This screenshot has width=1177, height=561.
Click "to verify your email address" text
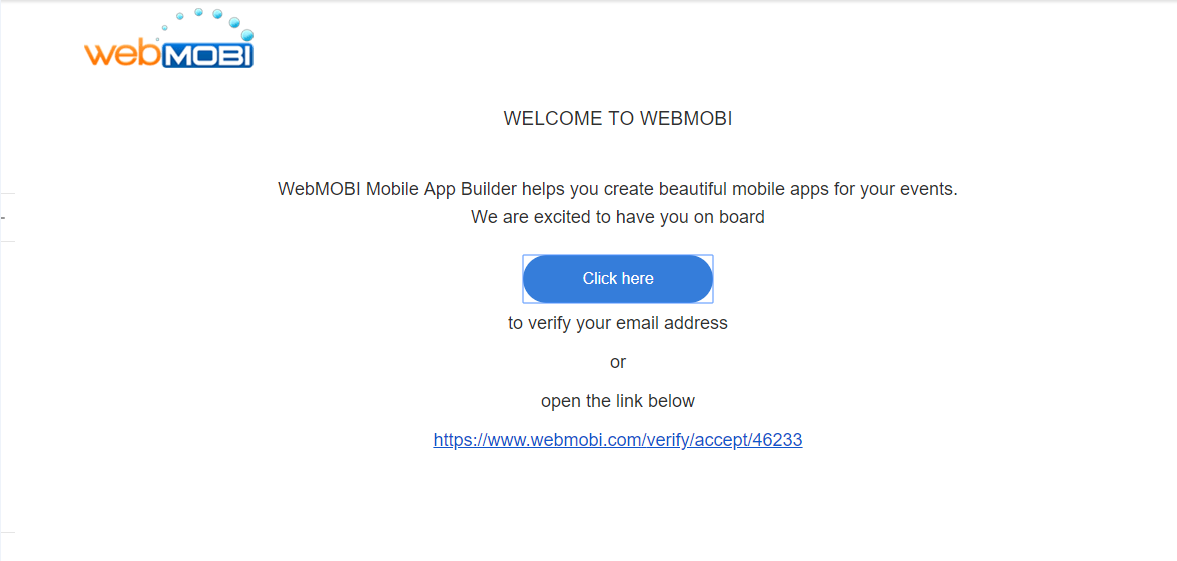[x=618, y=323]
